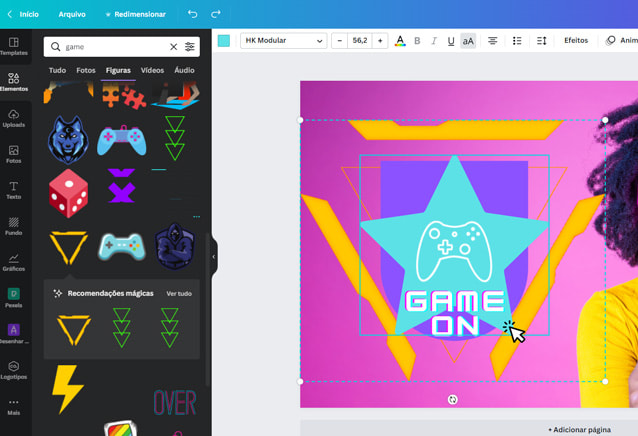Clear the search field with X
The height and width of the screenshot is (436, 638).
[x=173, y=47]
